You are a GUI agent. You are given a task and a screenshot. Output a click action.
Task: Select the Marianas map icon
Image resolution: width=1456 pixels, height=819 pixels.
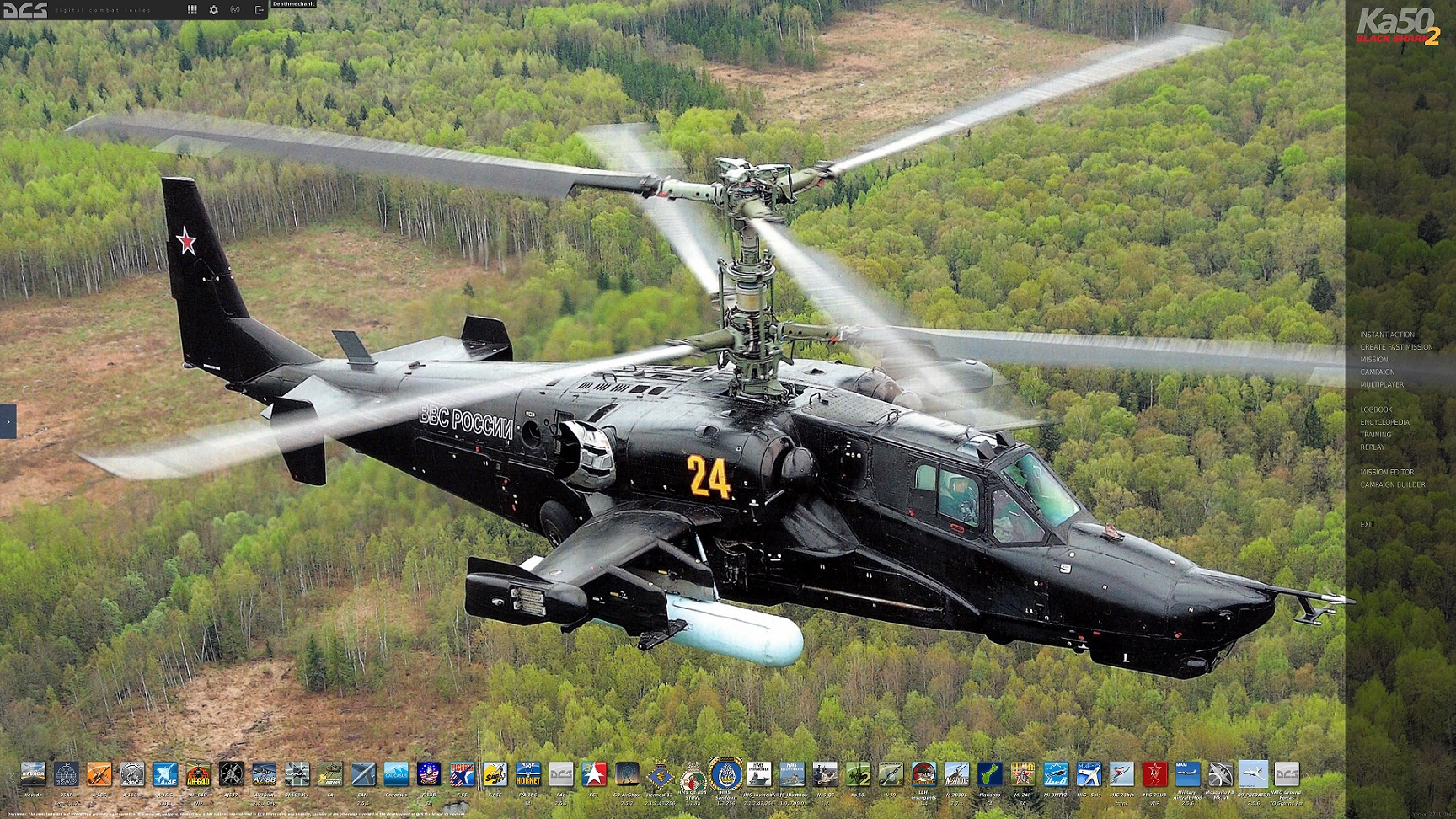989,774
